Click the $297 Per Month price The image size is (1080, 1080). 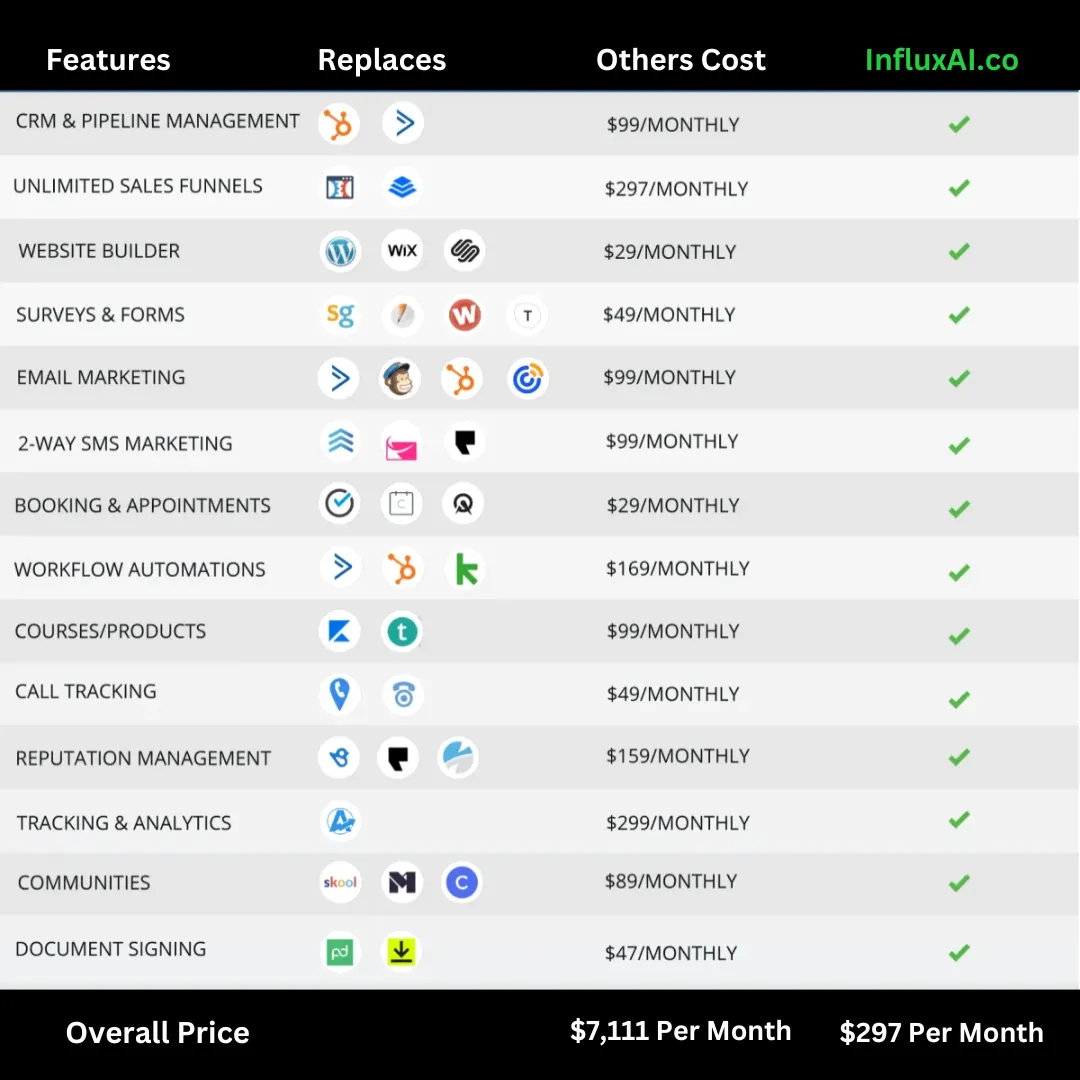coord(941,1033)
